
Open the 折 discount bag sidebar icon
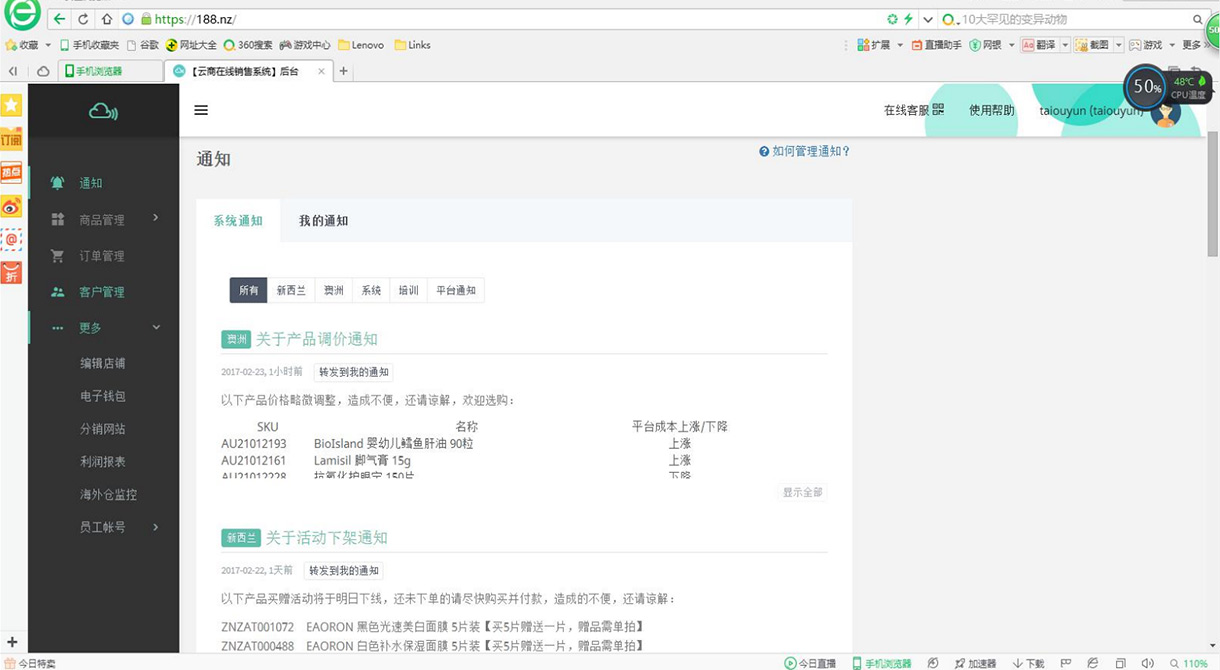click(11, 272)
